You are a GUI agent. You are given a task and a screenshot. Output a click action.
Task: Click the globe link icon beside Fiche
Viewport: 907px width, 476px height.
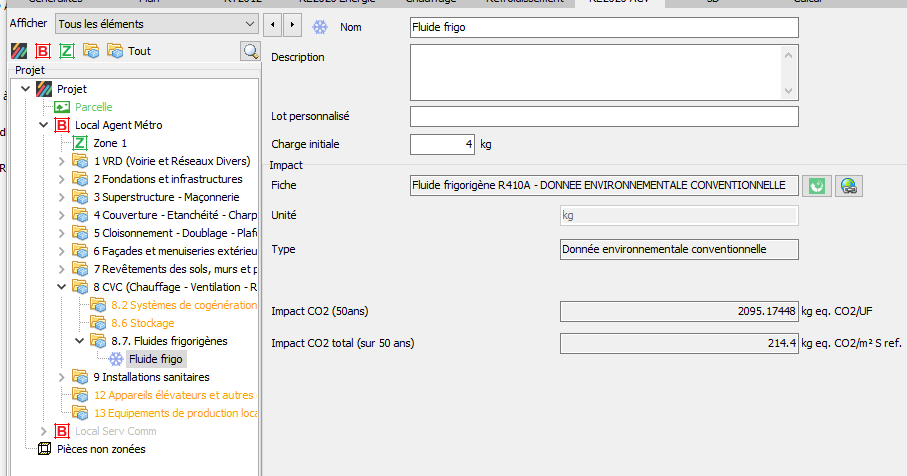pyautogui.click(x=849, y=186)
